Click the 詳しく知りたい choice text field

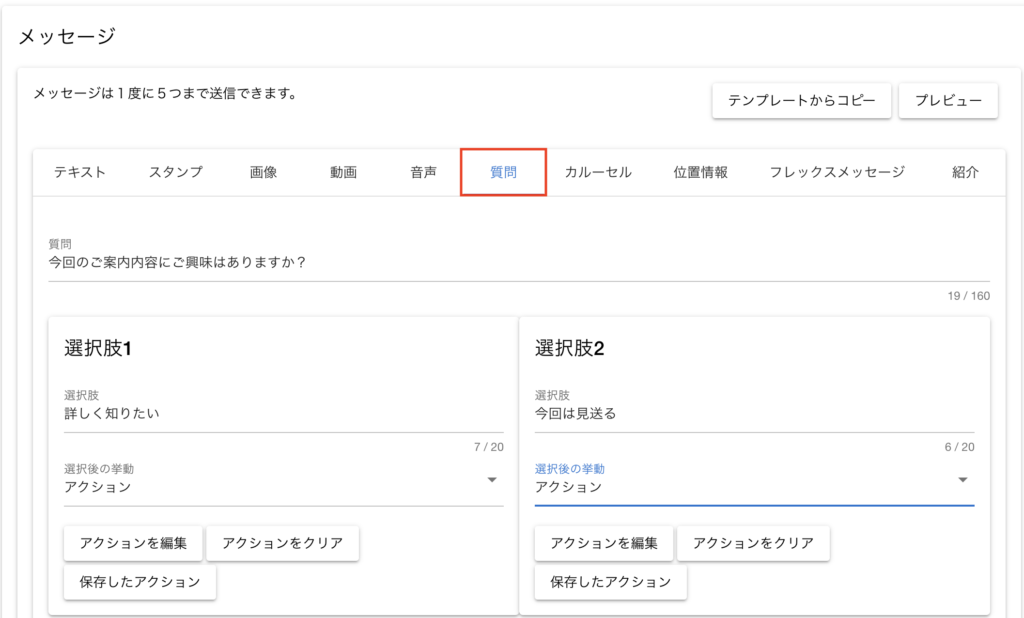(283, 414)
